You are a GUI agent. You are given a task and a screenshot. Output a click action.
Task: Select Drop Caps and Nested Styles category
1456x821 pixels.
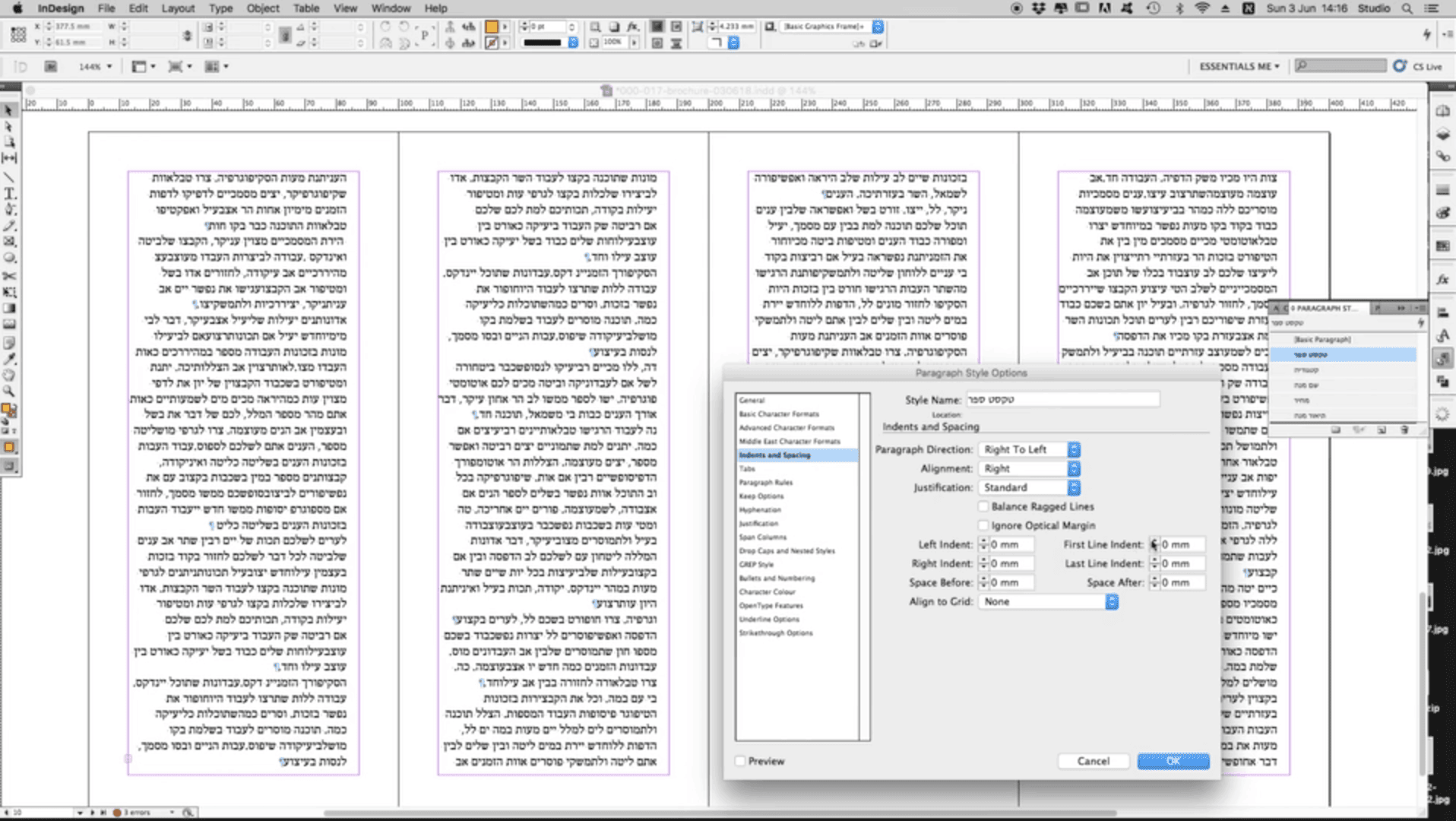click(787, 550)
